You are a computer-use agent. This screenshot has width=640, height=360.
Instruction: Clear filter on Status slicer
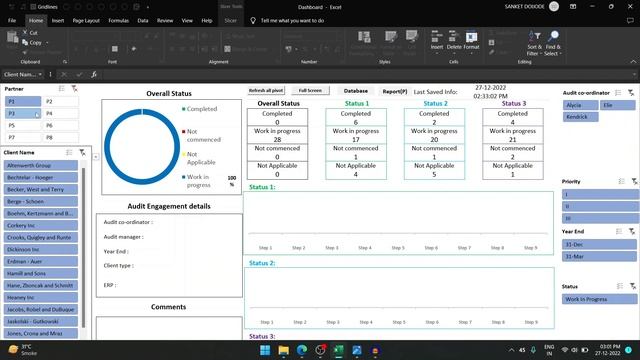pos(633,287)
